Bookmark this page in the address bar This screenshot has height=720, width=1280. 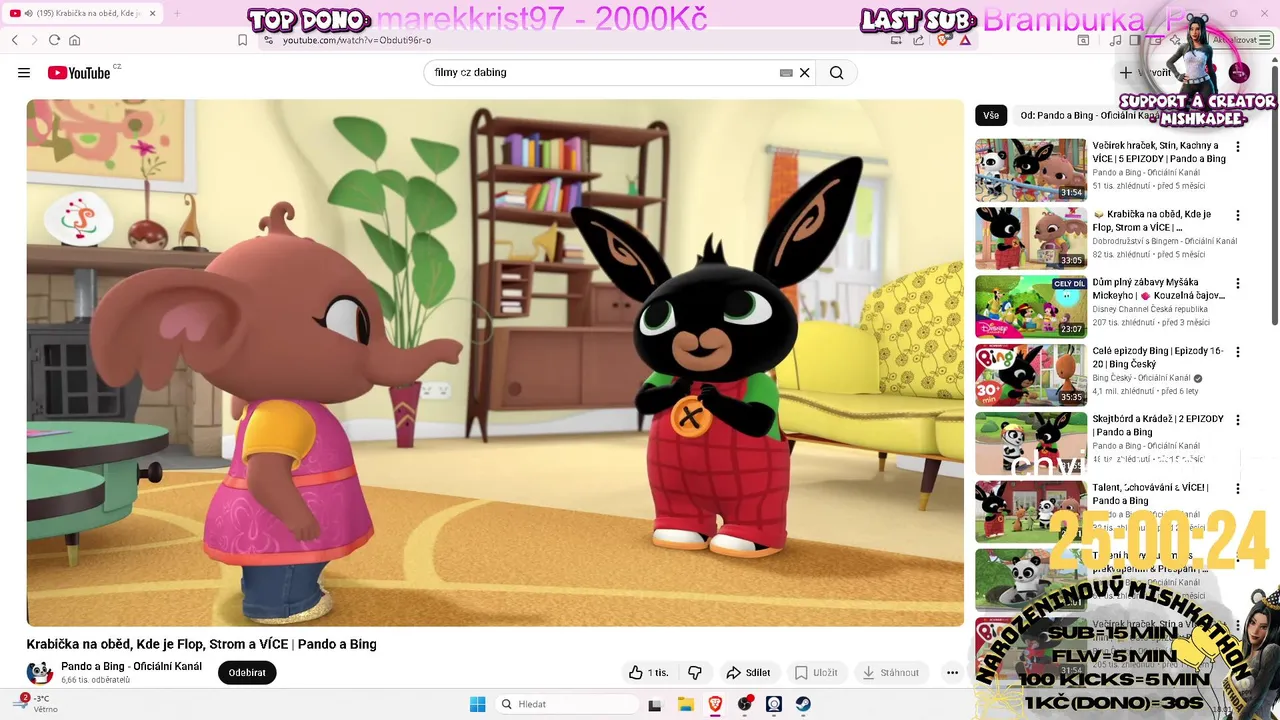point(243,40)
